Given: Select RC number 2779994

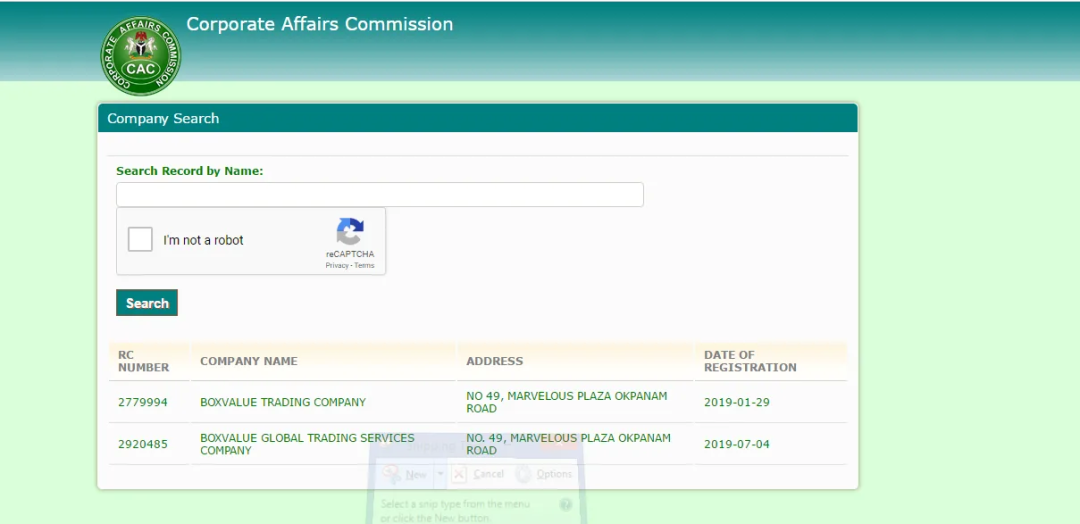Looking at the screenshot, I should (x=143, y=403).
